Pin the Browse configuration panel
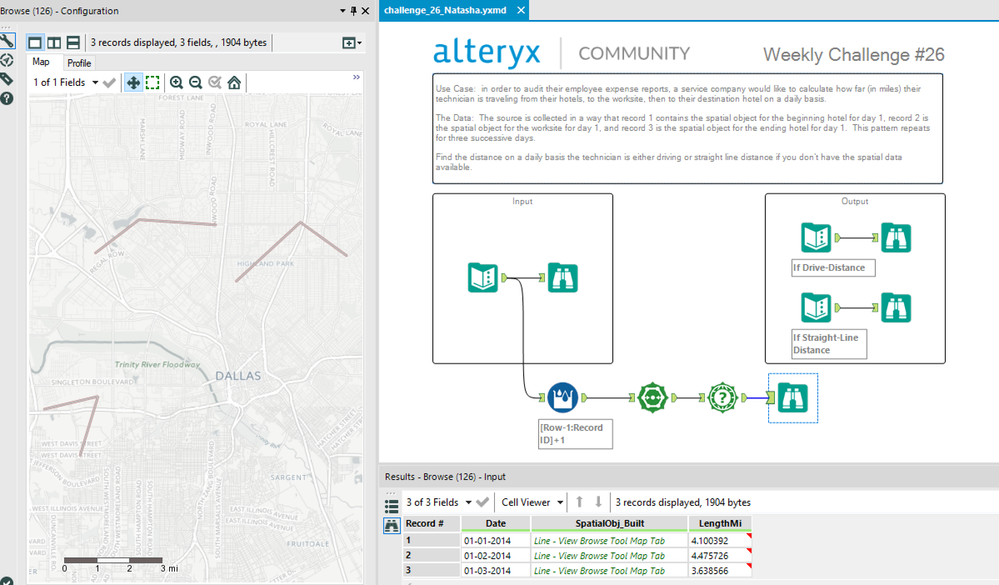999x585 pixels. [x=354, y=11]
